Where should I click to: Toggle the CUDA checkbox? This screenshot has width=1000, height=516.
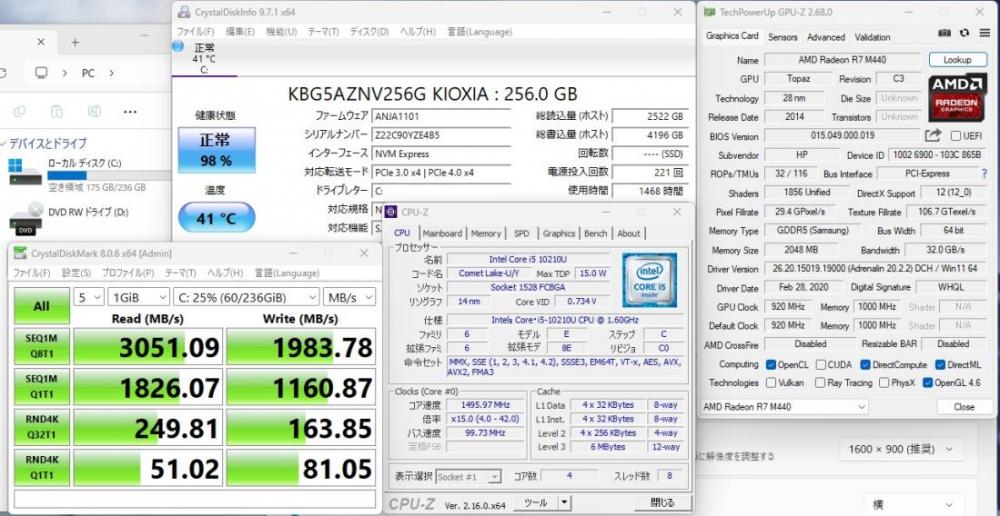821,365
